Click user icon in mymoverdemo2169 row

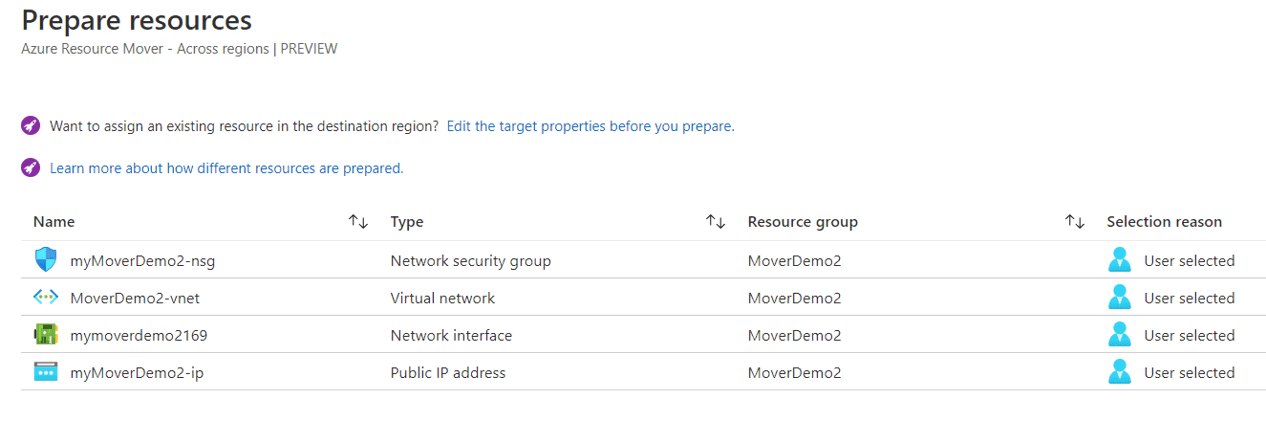(1119, 335)
